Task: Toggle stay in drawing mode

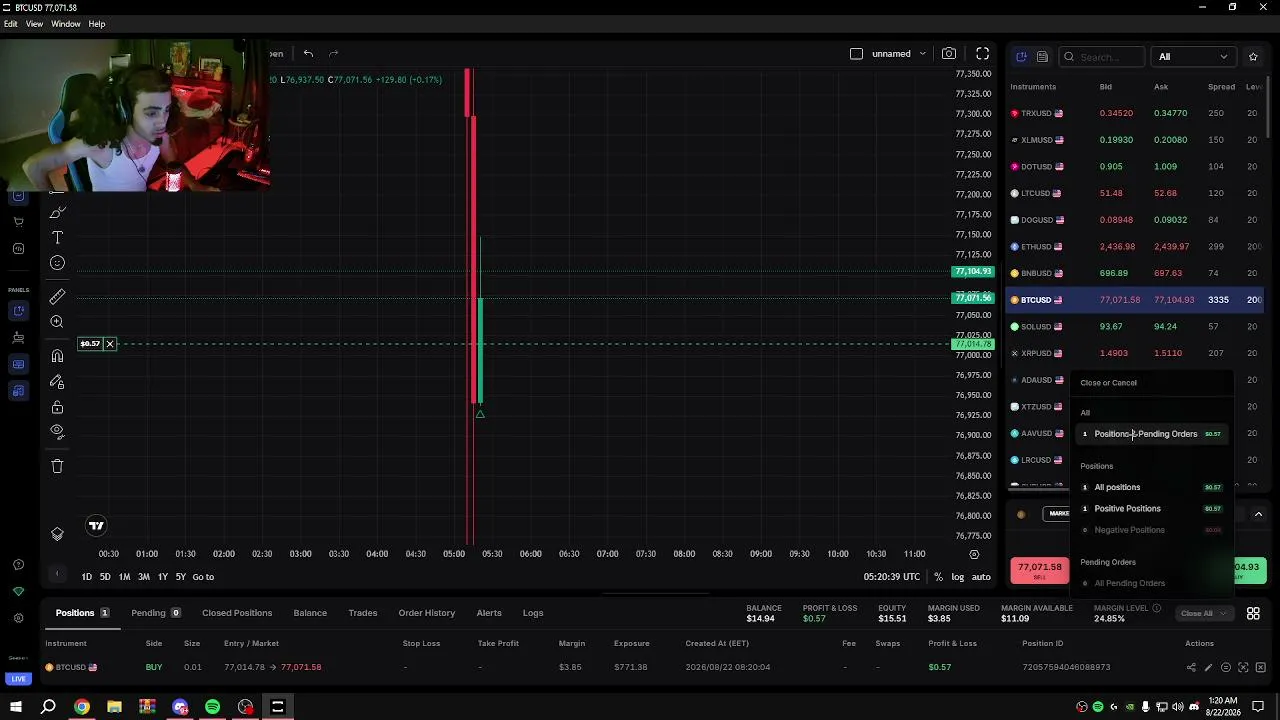Action: coord(57,382)
